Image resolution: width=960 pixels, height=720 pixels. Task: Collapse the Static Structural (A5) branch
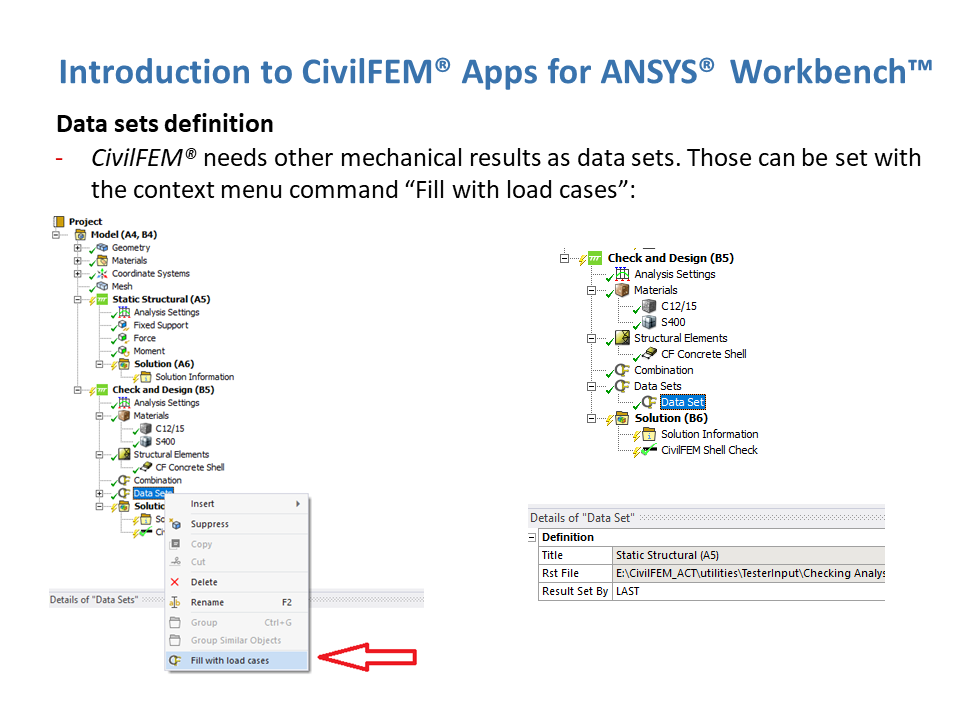click(x=78, y=300)
